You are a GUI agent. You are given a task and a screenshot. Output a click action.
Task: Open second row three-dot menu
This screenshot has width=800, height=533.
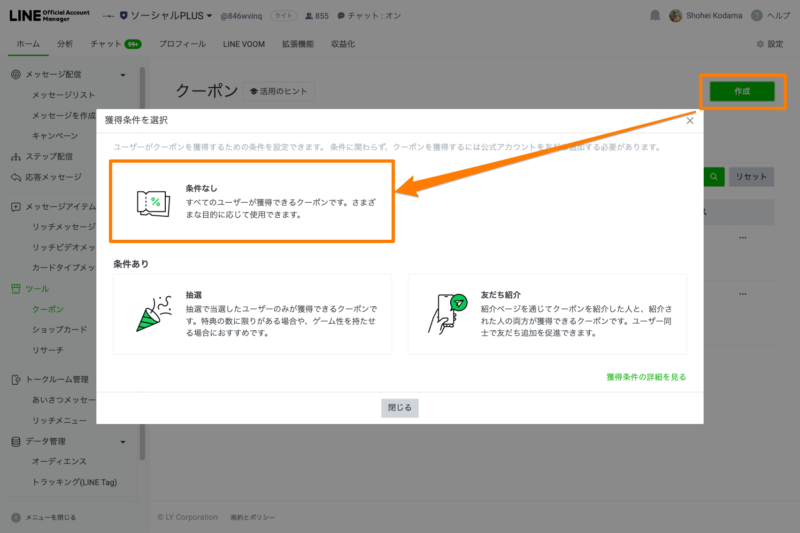pos(742,294)
